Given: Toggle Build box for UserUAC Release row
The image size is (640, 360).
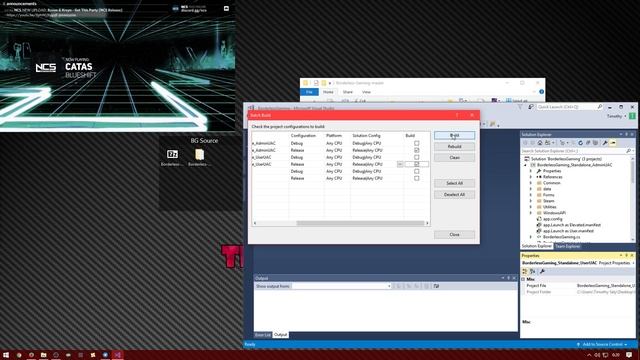Looking at the screenshot, I should (x=416, y=164).
